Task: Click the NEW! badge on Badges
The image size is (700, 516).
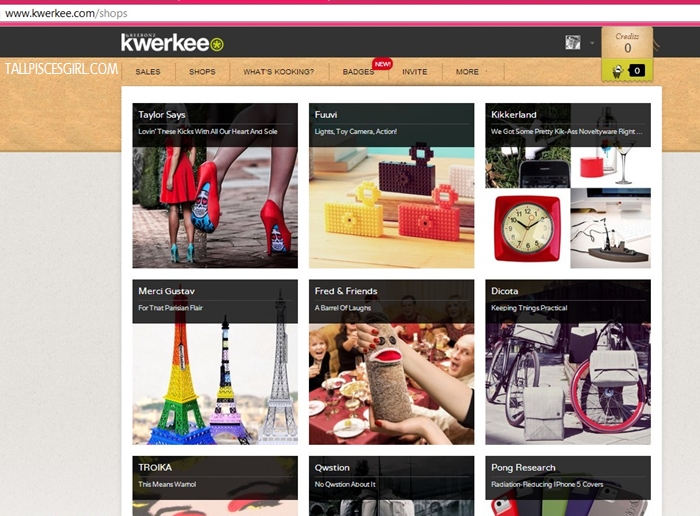Action: 383,64
